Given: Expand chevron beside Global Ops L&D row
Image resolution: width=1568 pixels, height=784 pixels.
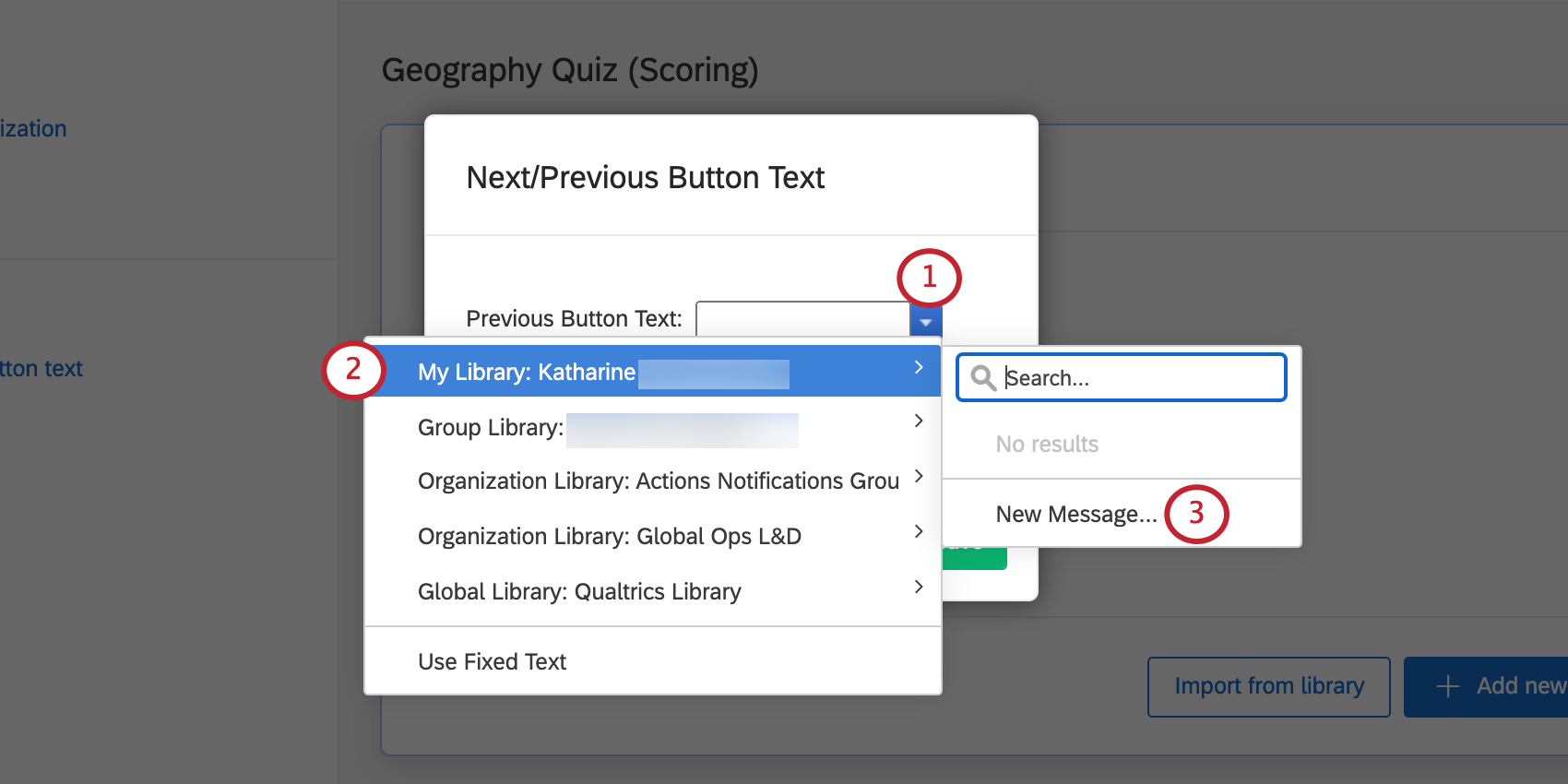Looking at the screenshot, I should pos(919,531).
